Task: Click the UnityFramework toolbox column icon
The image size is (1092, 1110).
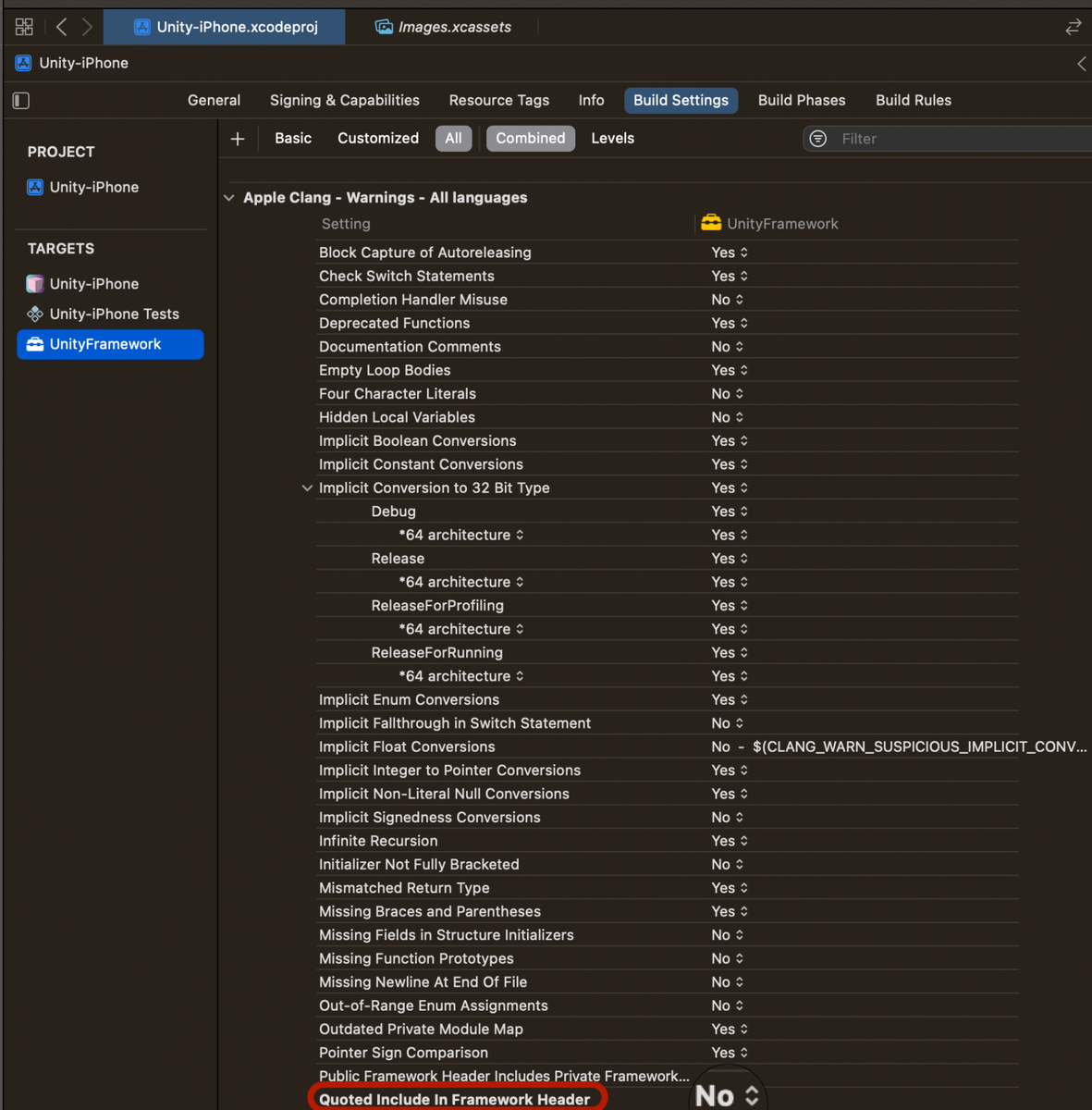Action: pyautogui.click(x=711, y=223)
